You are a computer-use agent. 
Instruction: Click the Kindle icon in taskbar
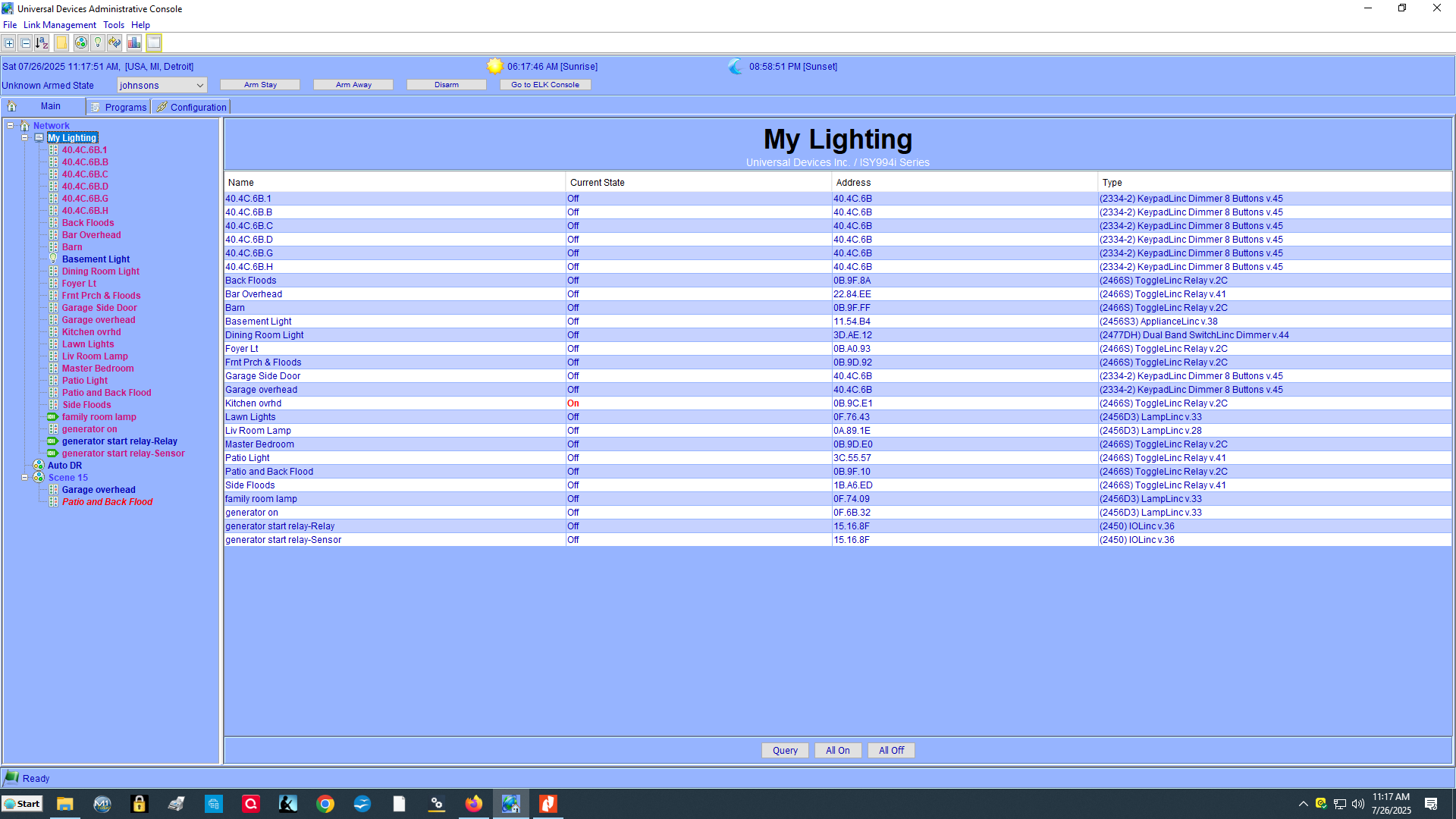tap(288, 804)
